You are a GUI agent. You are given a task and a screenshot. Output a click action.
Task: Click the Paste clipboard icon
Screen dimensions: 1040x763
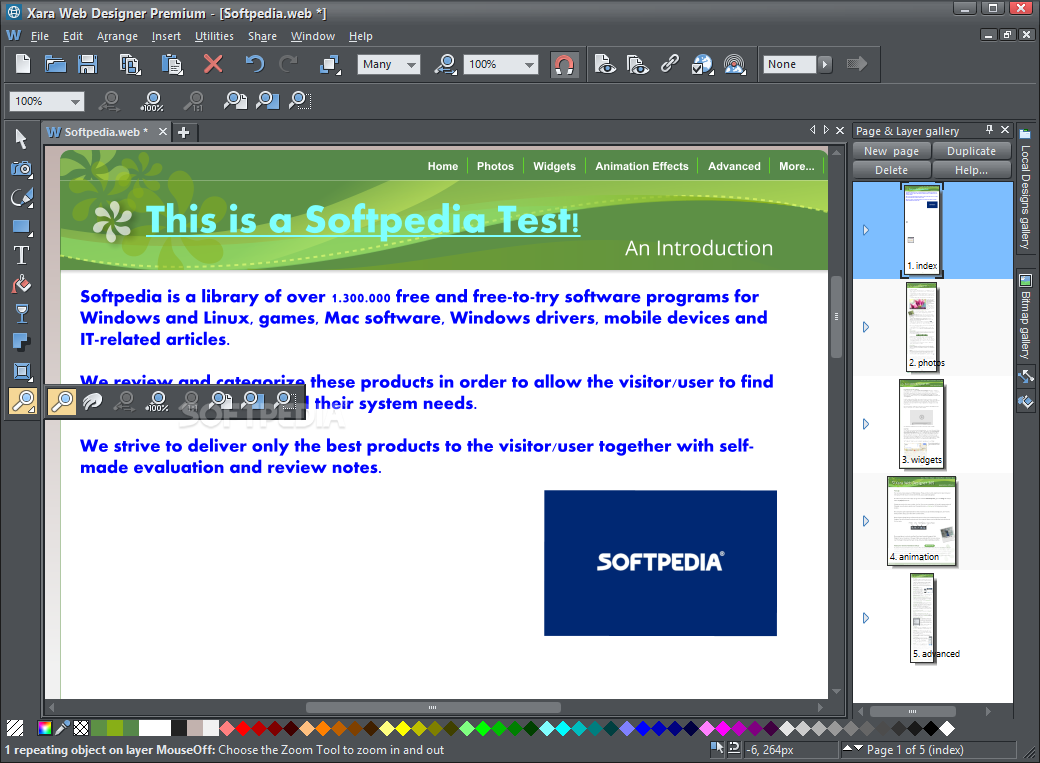(172, 64)
